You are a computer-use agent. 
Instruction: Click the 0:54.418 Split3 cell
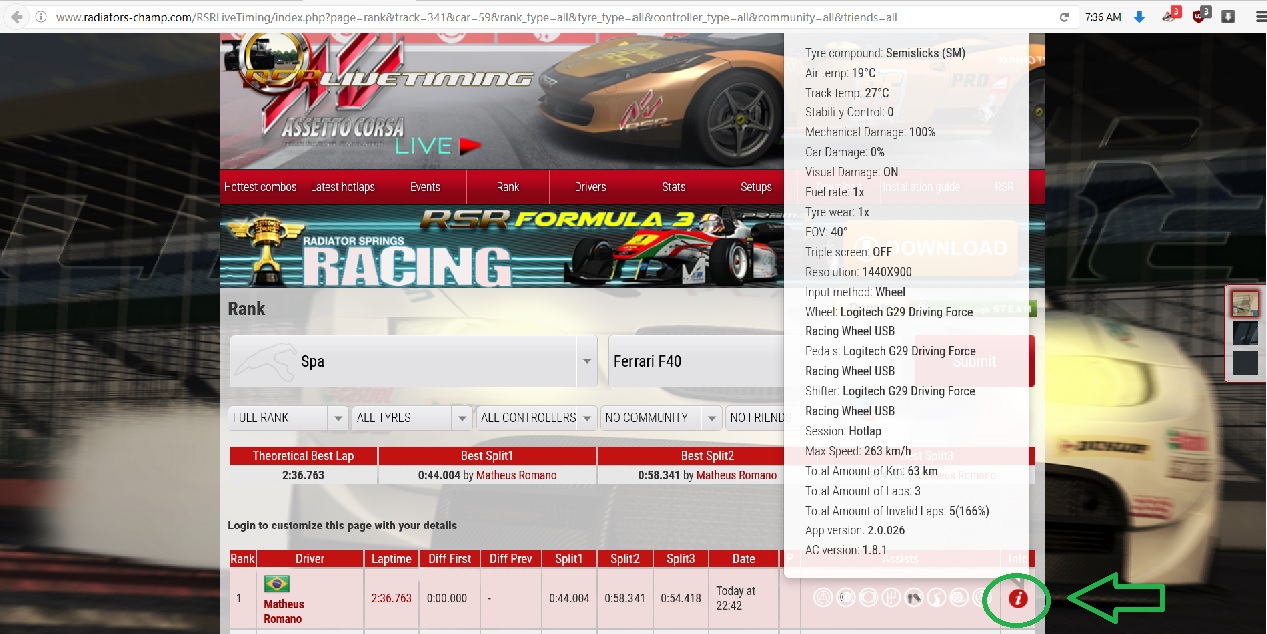(681, 598)
